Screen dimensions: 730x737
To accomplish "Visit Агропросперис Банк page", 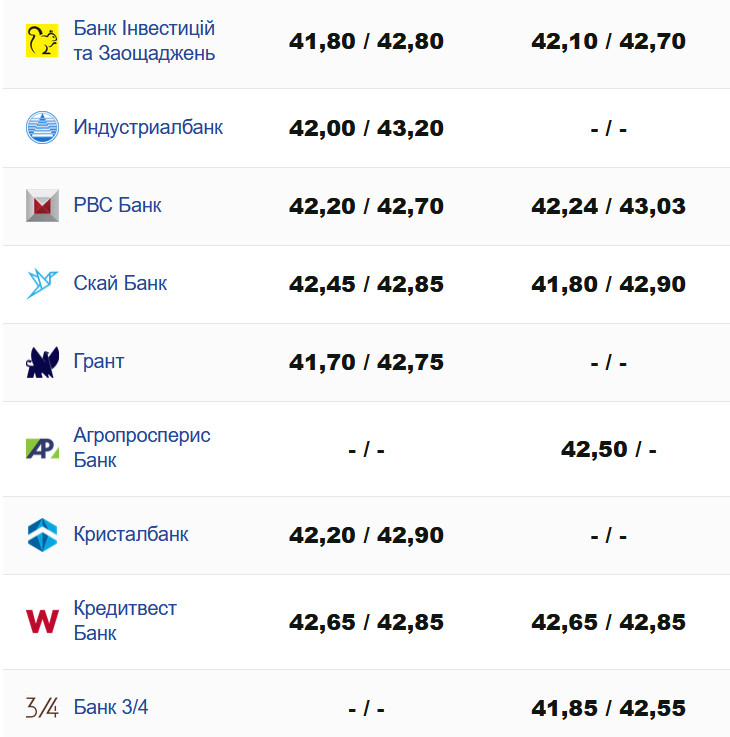I will click(142, 448).
